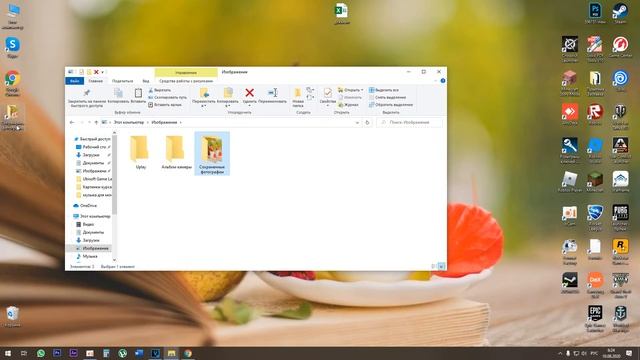
Task: Click Видео in the navigation pane
Action: pos(85,224)
